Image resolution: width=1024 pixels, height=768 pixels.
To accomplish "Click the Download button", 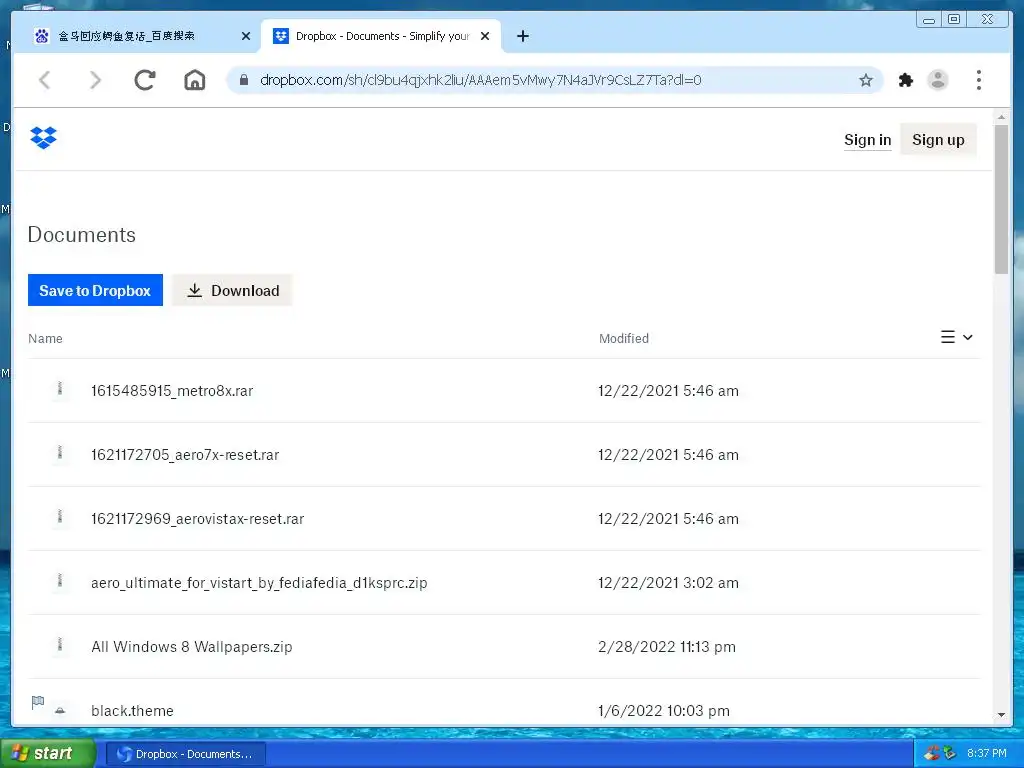I will [232, 290].
